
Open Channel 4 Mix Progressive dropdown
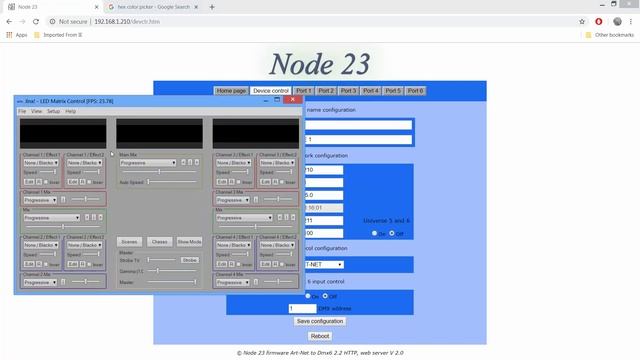click(x=233, y=282)
